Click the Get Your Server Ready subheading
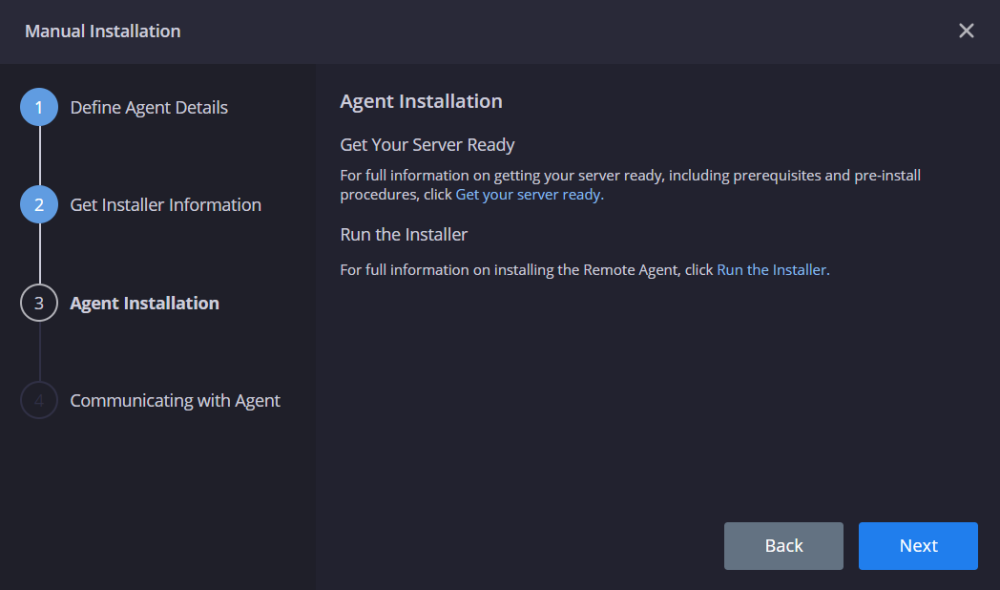The width and height of the screenshot is (1000, 590). click(x=427, y=144)
